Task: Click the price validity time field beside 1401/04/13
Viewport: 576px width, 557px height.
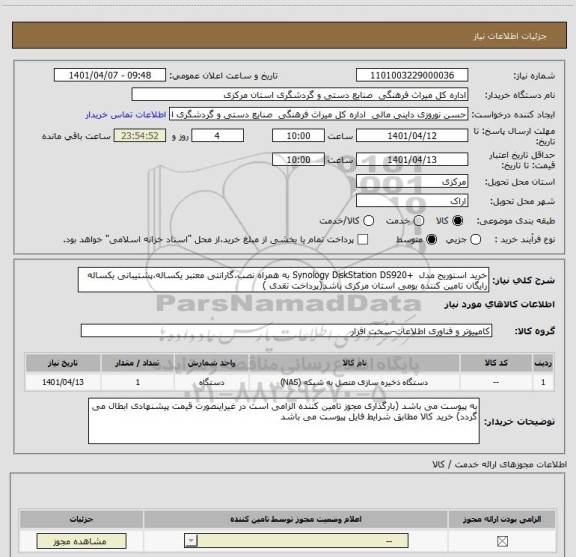Action: [298, 159]
